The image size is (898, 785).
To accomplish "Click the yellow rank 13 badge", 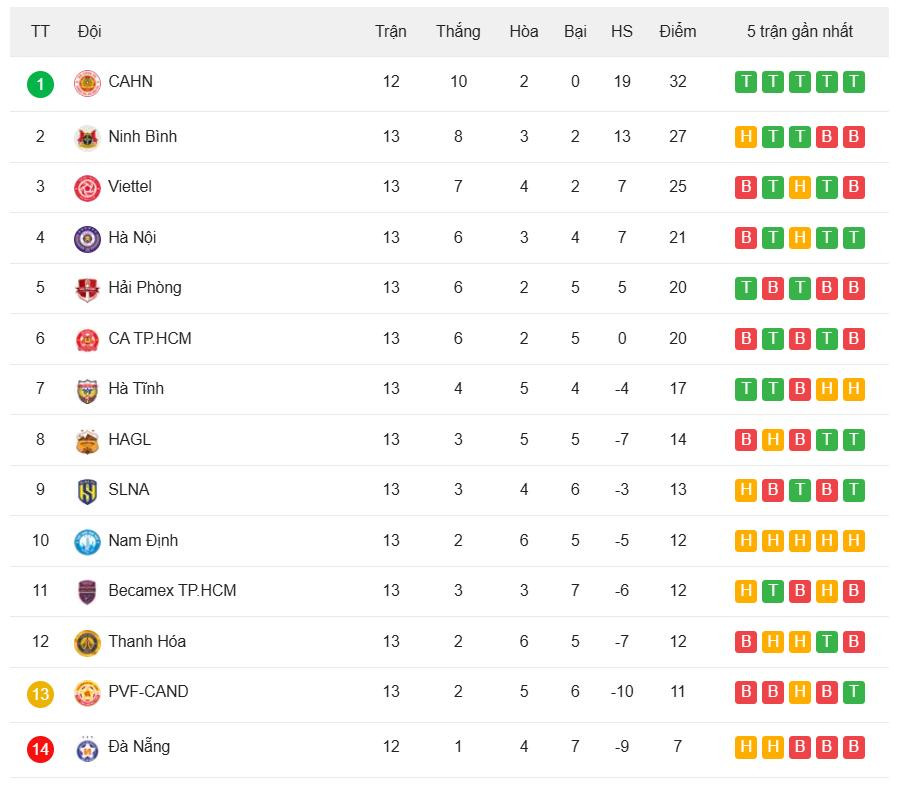I will point(40,693).
